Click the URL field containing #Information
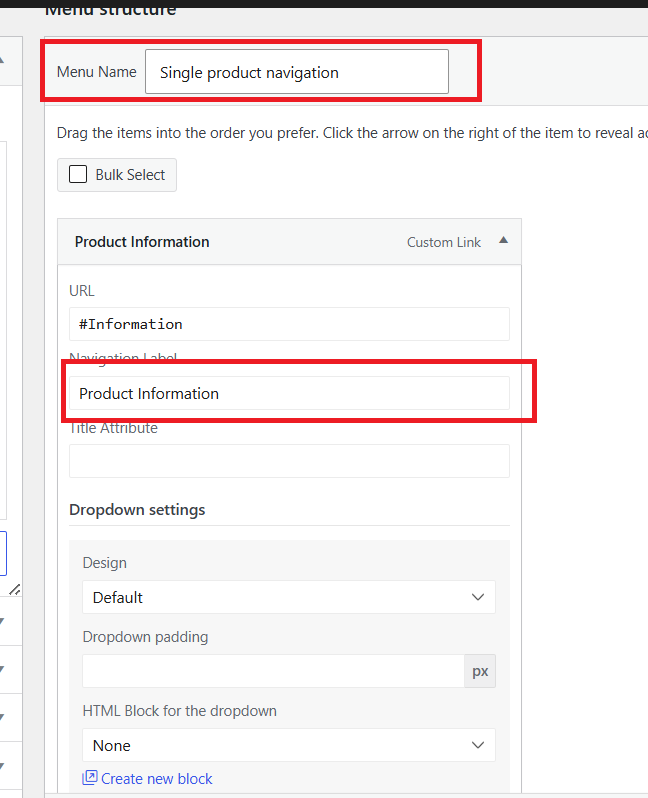648x798 pixels. click(289, 324)
